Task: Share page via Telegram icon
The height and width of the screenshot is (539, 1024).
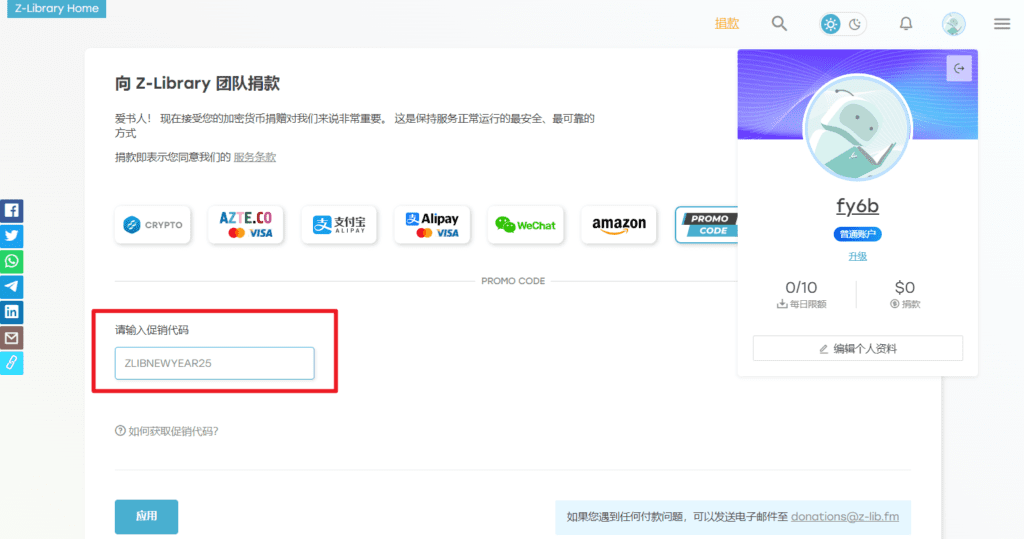Action: point(12,287)
